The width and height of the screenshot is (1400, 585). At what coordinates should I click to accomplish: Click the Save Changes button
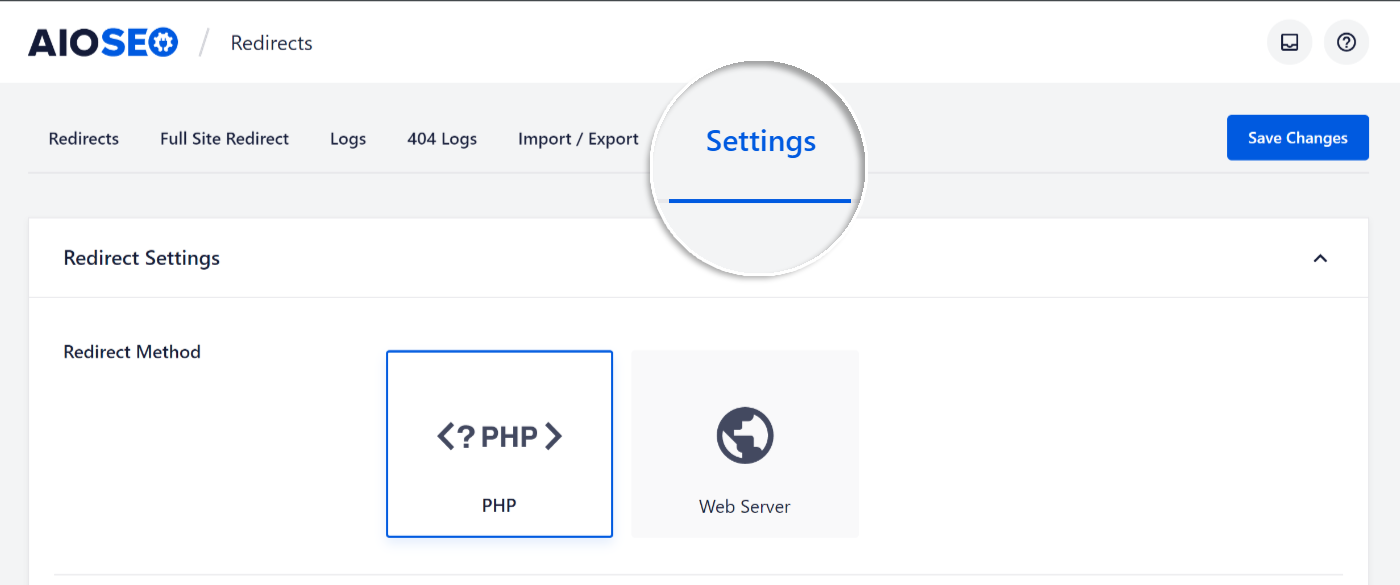1298,138
